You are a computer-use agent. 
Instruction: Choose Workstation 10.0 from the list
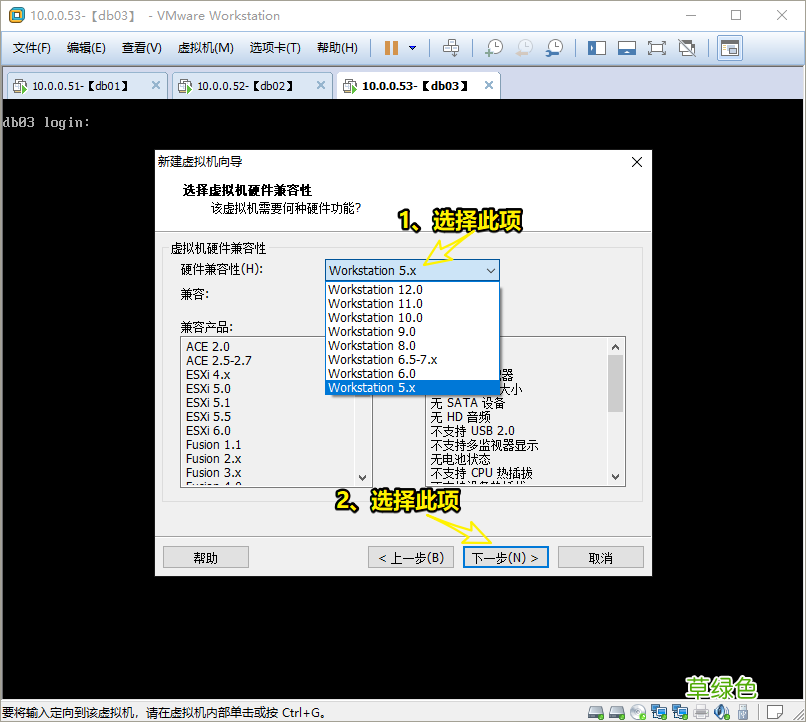[x=412, y=318]
